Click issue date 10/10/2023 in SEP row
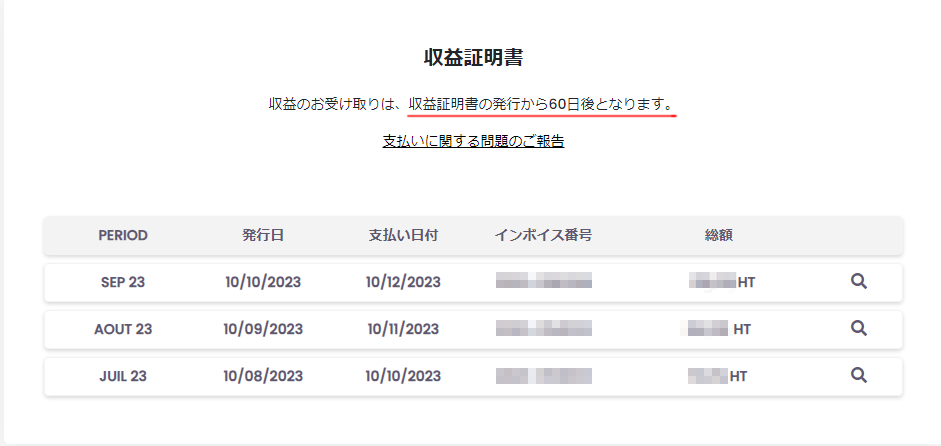Screen dimensions: 941x446 263,282
